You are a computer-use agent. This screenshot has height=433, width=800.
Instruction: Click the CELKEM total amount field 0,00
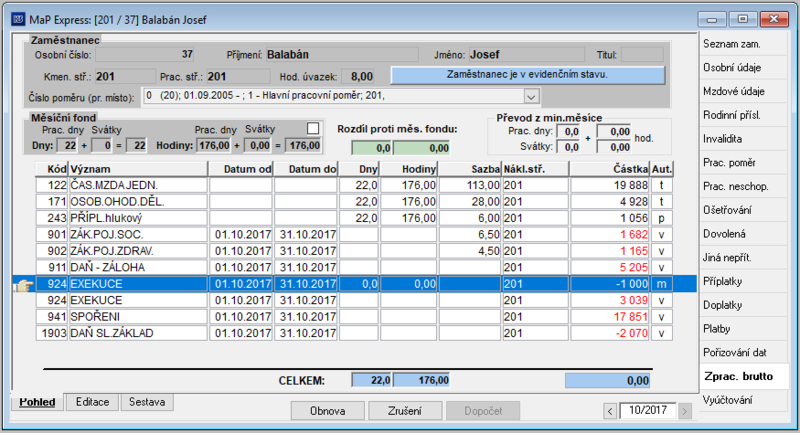(607, 380)
